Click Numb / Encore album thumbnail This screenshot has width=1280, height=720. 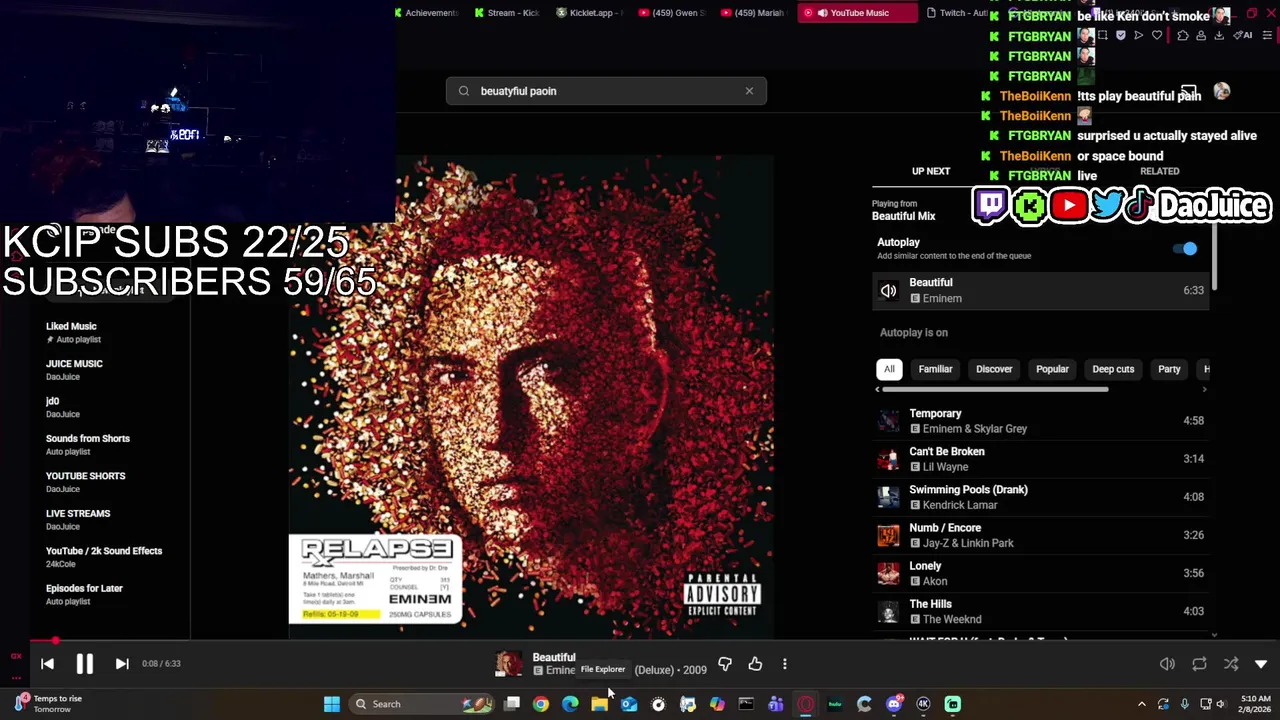(888, 535)
